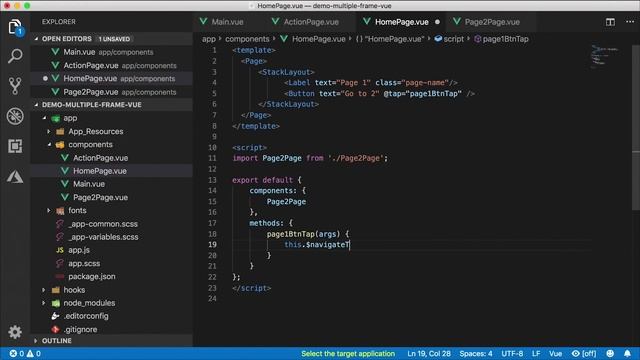Open the .editorconfig file
640x360 pixels.
coord(112,316)
